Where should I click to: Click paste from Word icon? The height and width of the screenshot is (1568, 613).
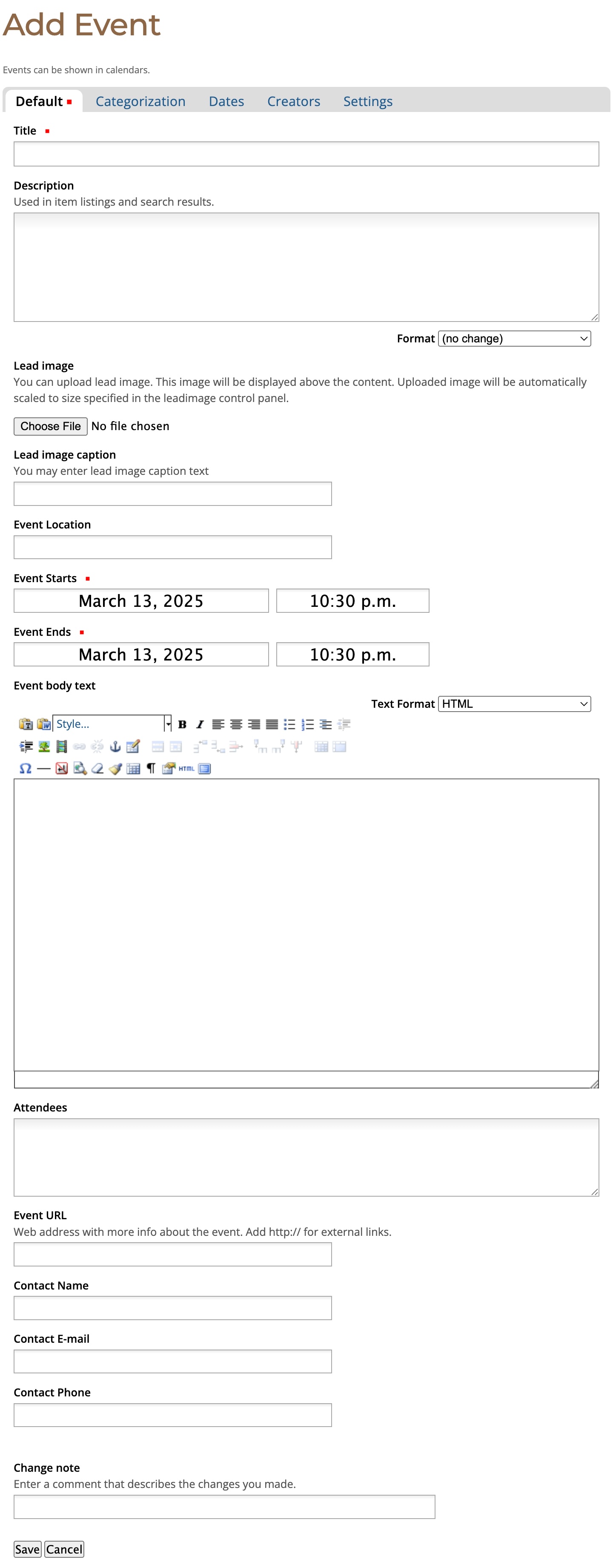pyautogui.click(x=43, y=724)
